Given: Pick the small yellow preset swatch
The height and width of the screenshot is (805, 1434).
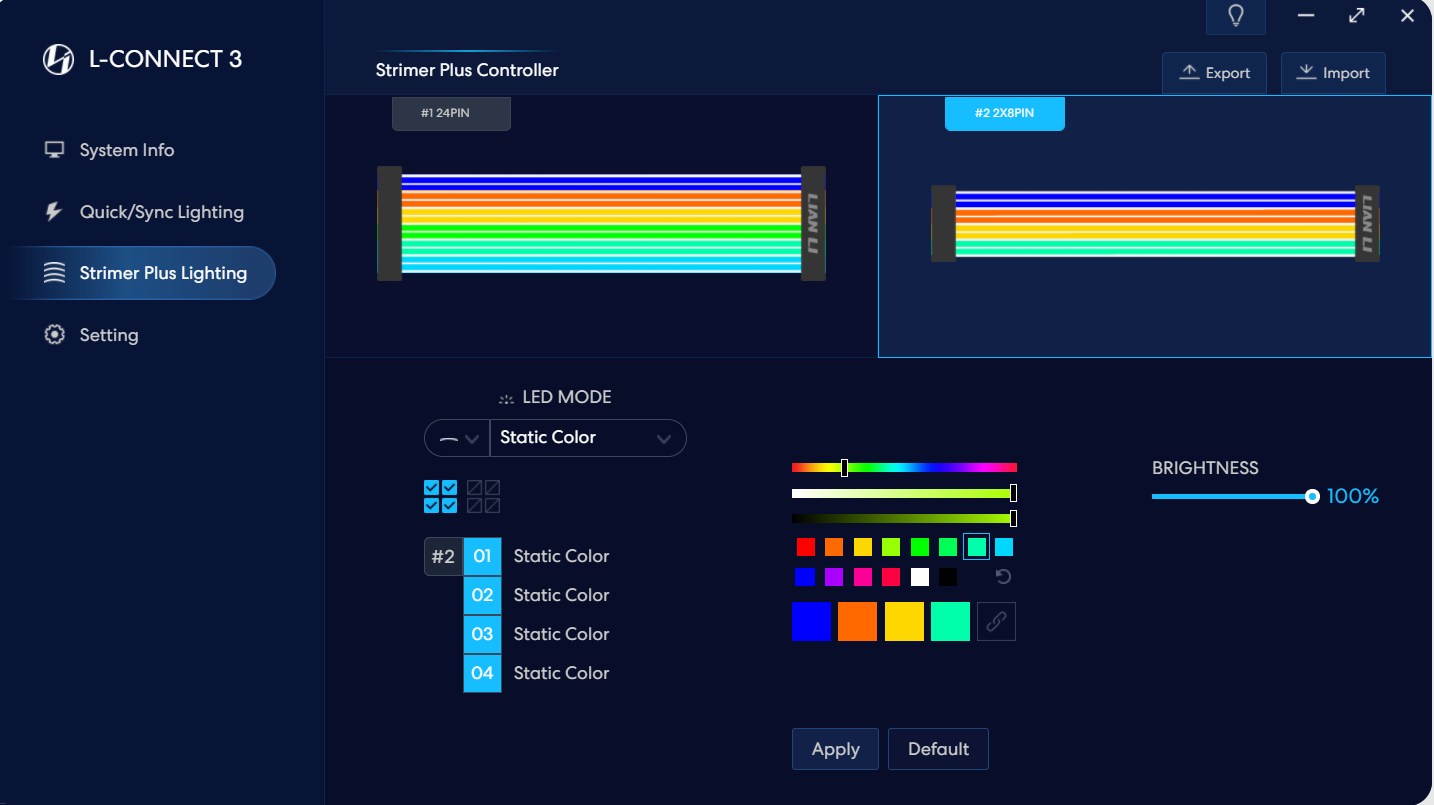Looking at the screenshot, I should click(x=863, y=547).
